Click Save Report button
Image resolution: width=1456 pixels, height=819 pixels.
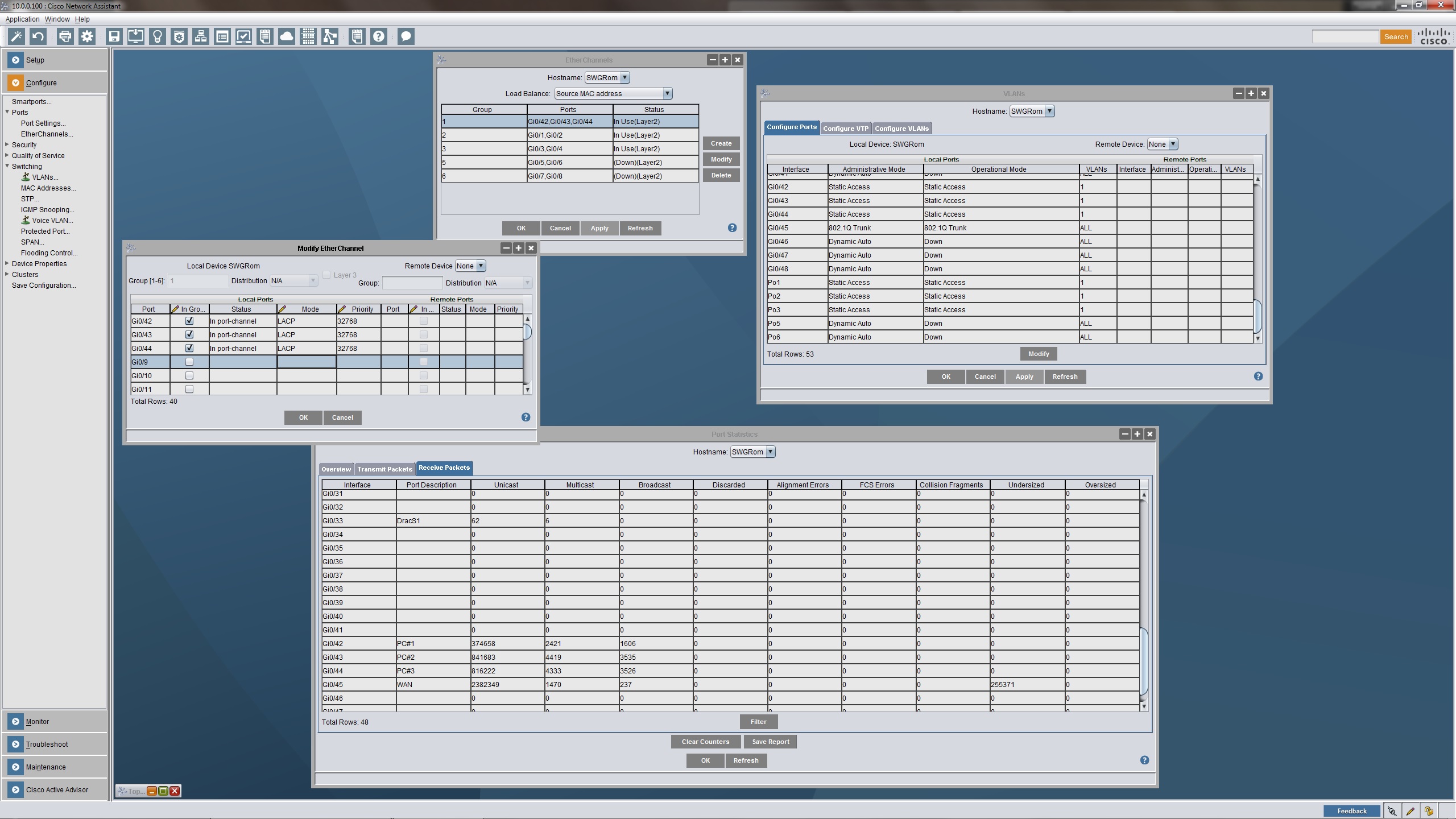tap(771, 742)
